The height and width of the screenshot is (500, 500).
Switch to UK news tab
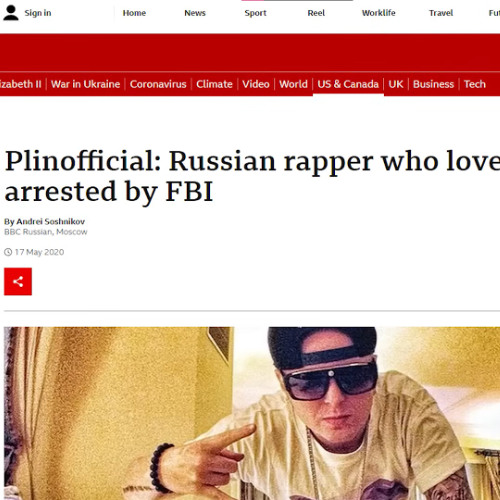(396, 84)
